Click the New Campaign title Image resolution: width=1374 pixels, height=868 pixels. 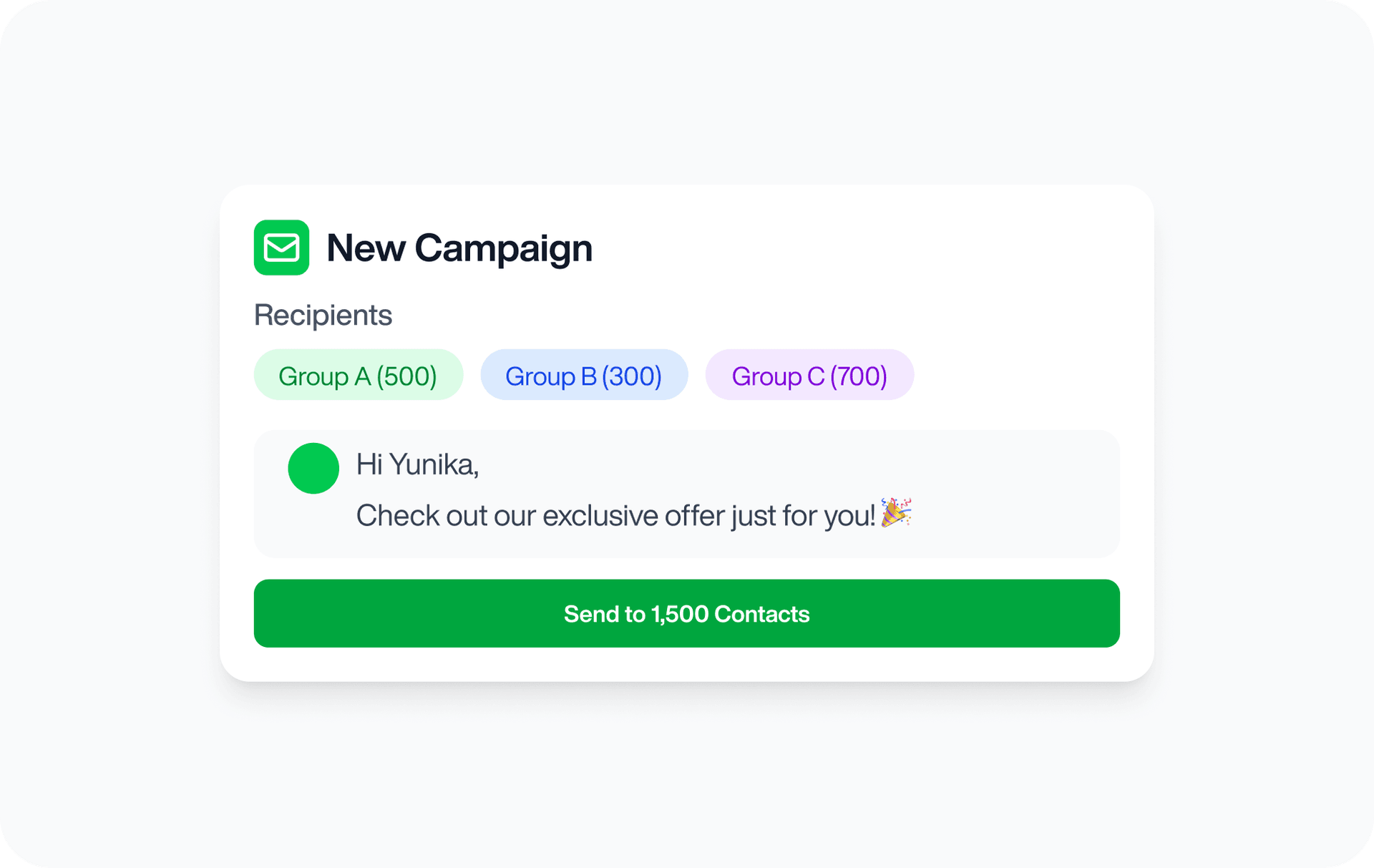pos(459,248)
